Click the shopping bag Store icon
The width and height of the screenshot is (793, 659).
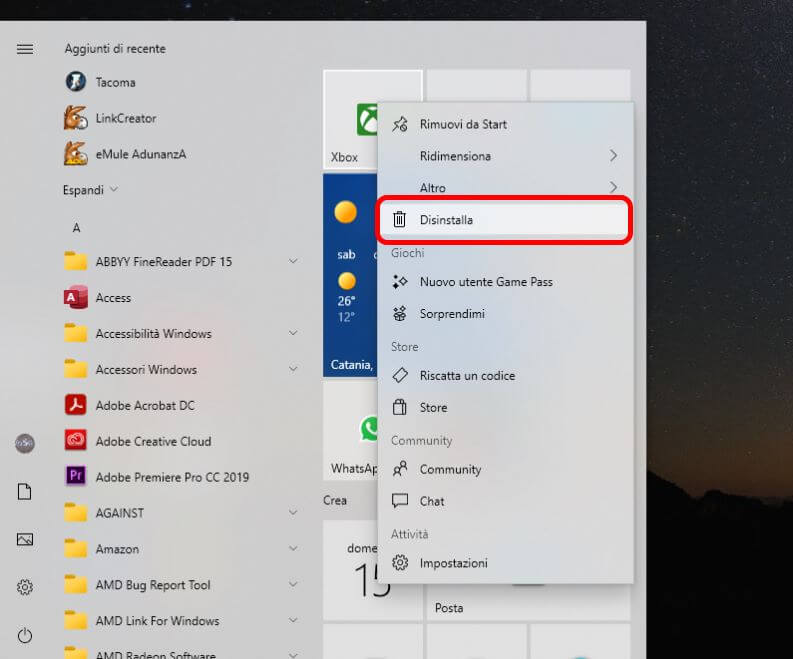(400, 407)
